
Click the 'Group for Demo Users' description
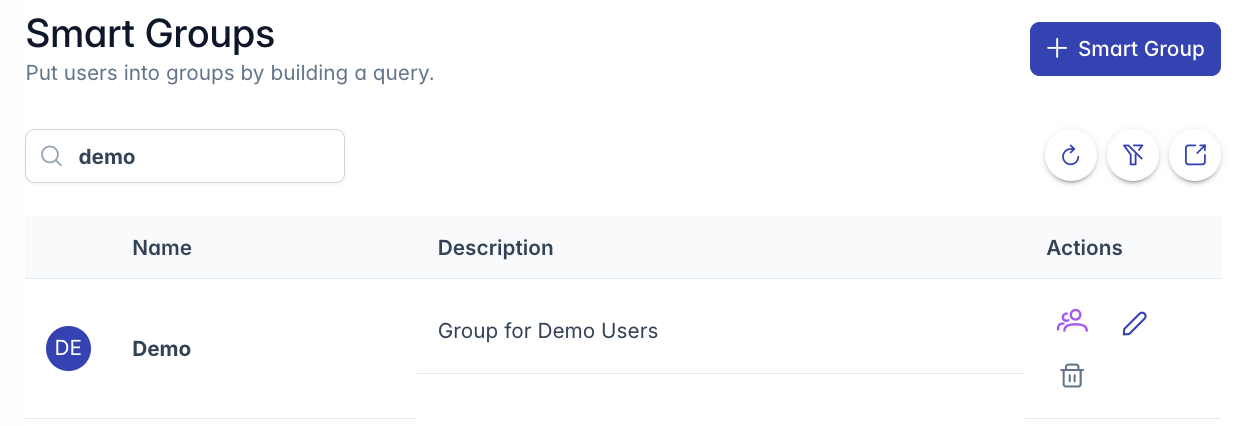tap(548, 330)
